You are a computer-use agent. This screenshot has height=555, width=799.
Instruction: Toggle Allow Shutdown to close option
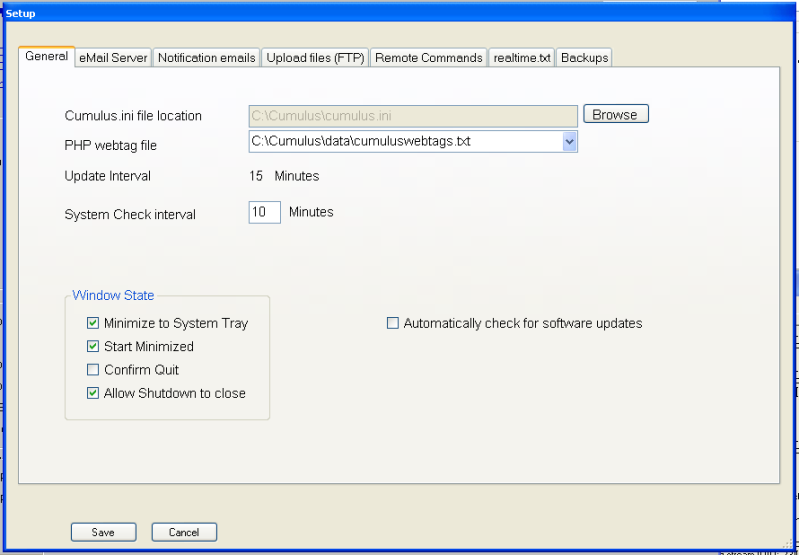pyautogui.click(x=93, y=394)
